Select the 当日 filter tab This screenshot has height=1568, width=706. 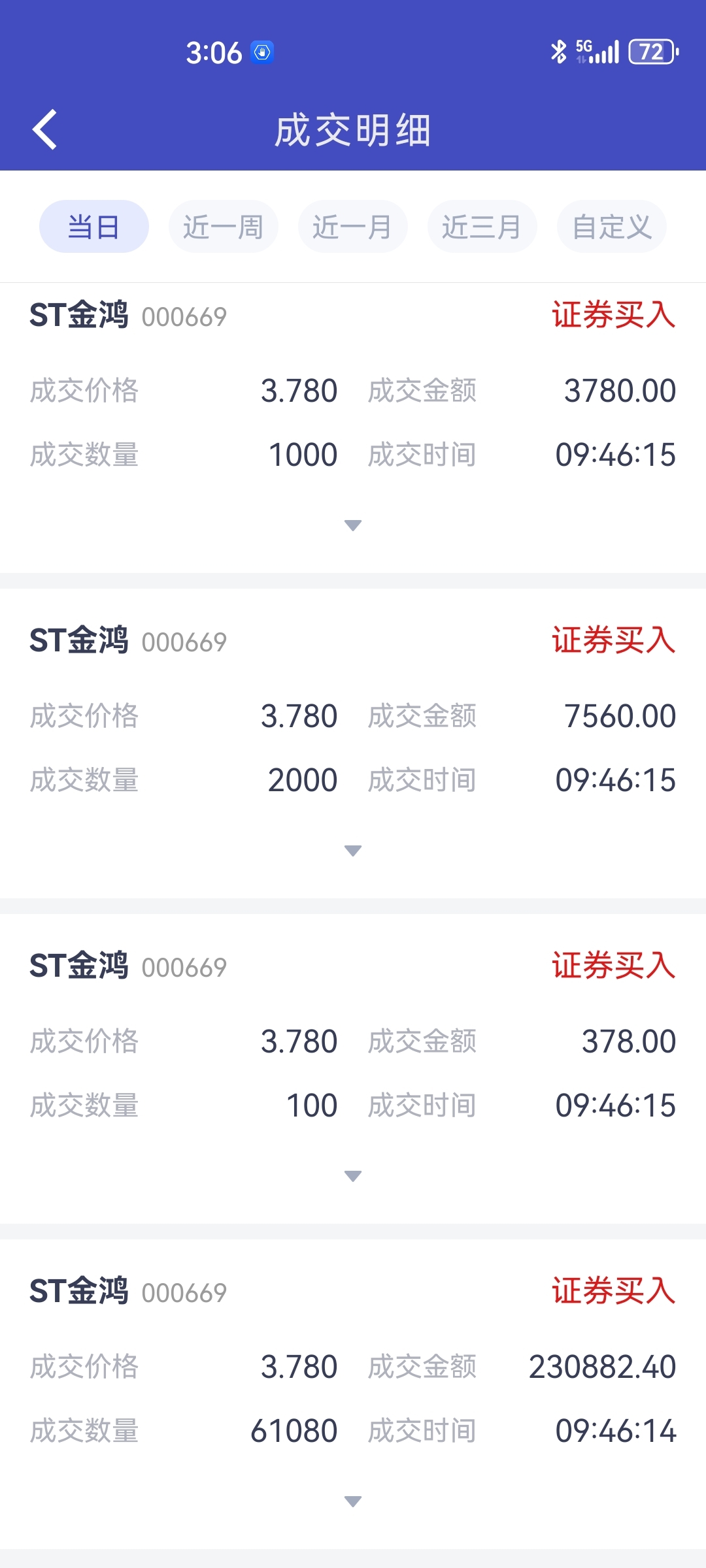94,227
